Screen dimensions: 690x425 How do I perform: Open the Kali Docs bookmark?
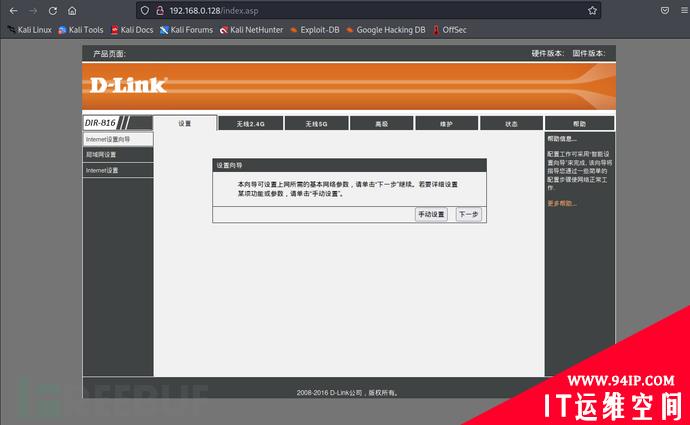pyautogui.click(x=132, y=30)
